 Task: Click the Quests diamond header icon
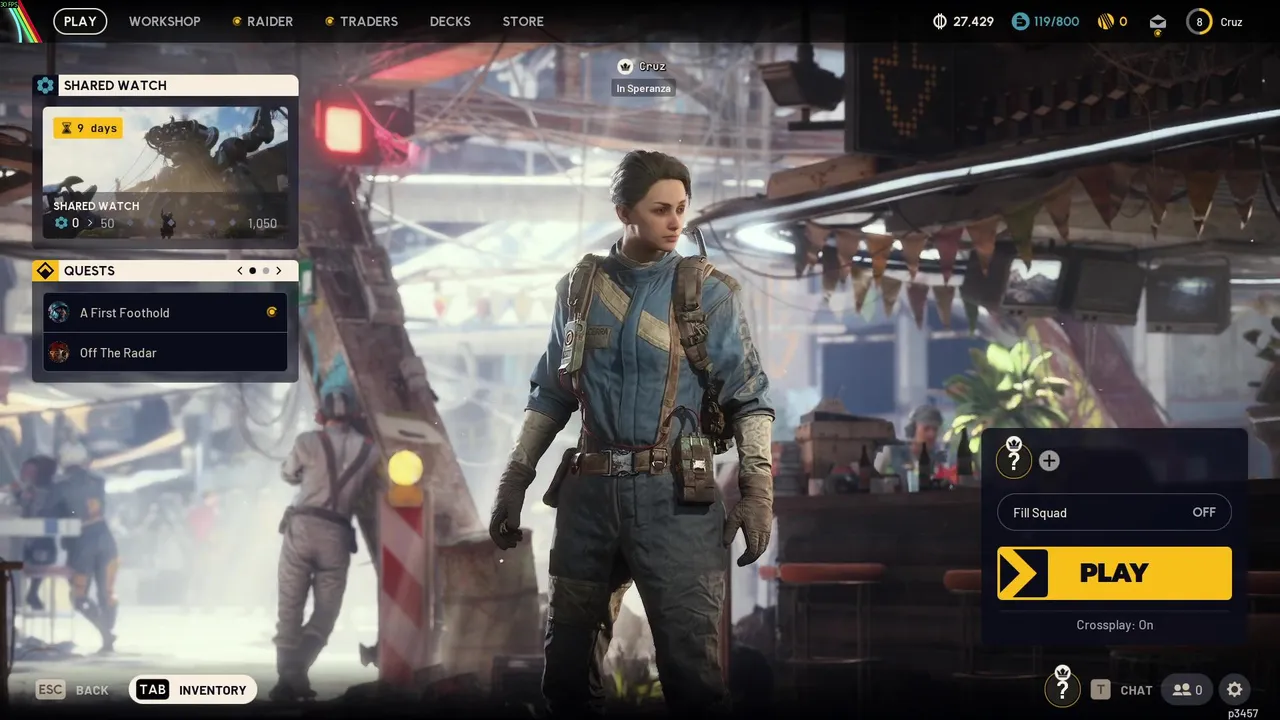45,271
